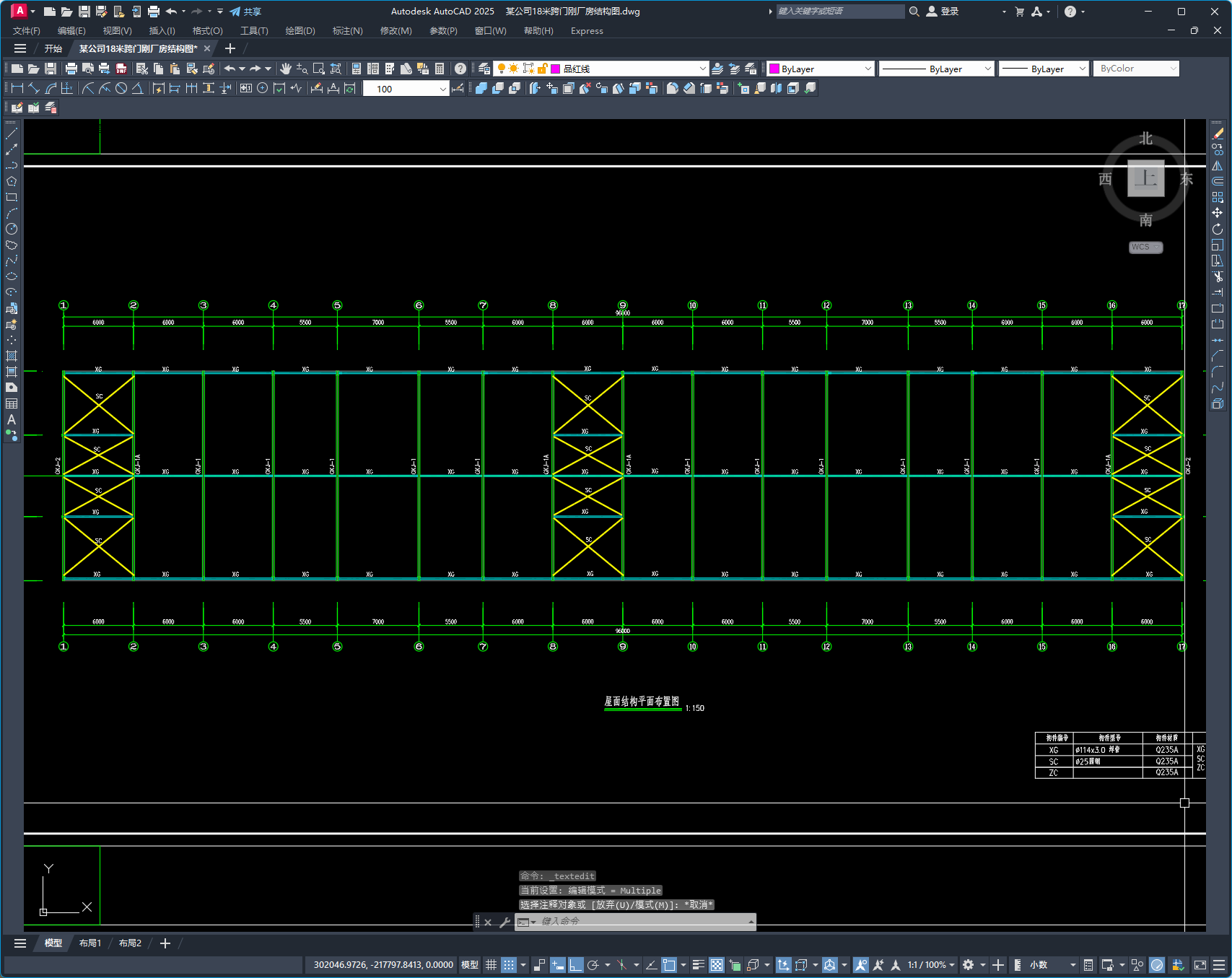Click the magenta layer color swatch
This screenshot has width=1232, height=978.
click(556, 69)
